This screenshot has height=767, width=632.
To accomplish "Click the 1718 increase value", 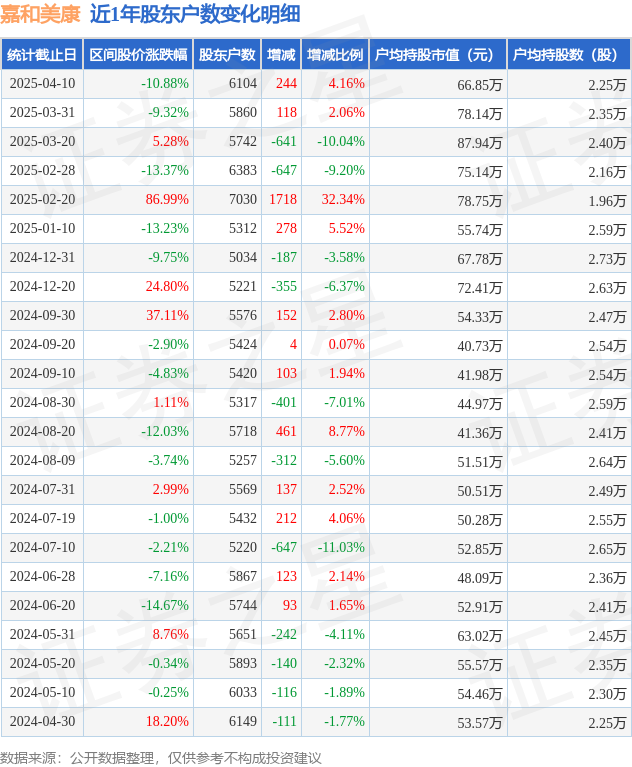I will pos(283,200).
